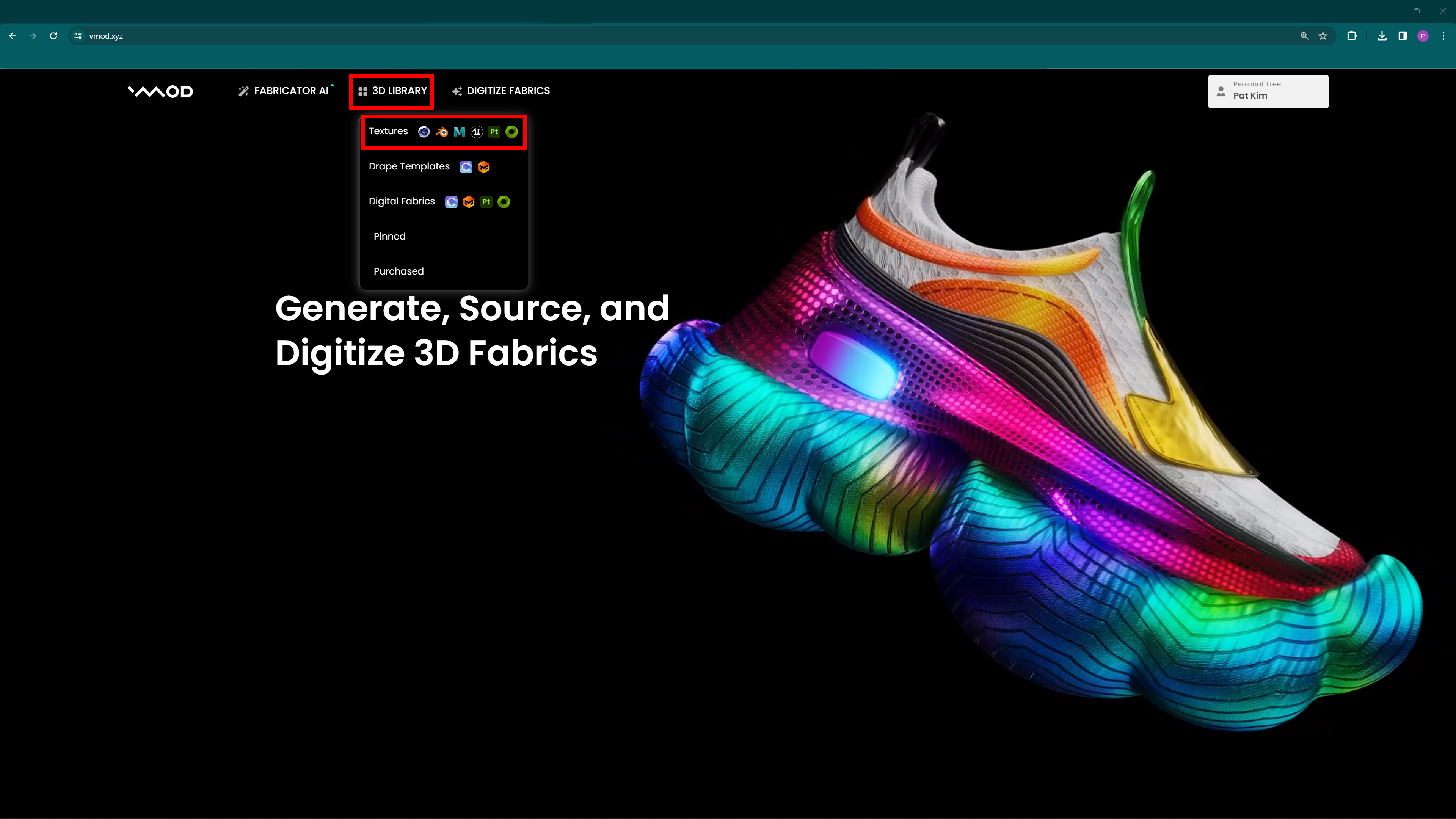
Task: Open browser downloads
Action: (x=1382, y=36)
